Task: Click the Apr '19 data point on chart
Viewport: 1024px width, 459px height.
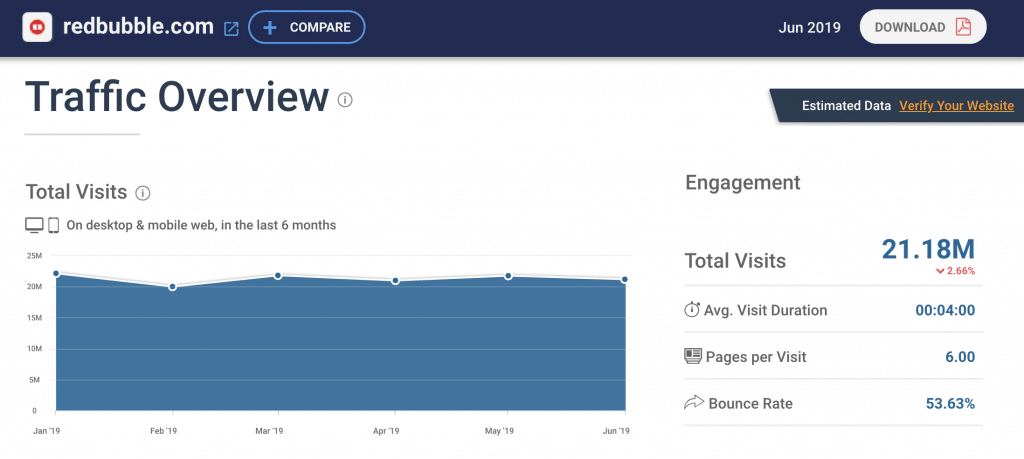Action: [x=395, y=281]
